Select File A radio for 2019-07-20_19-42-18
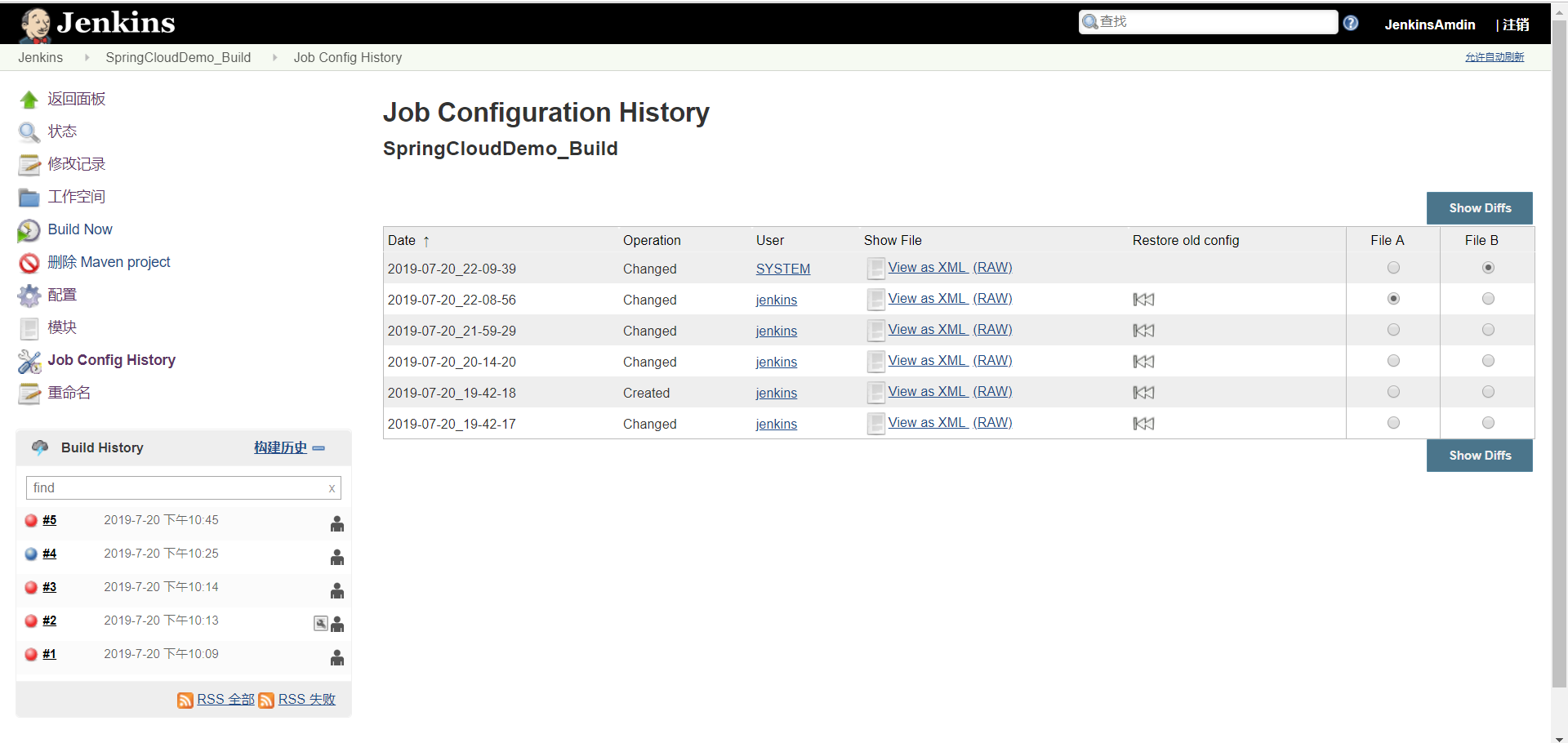This screenshot has width=1568, height=743. [1393, 392]
